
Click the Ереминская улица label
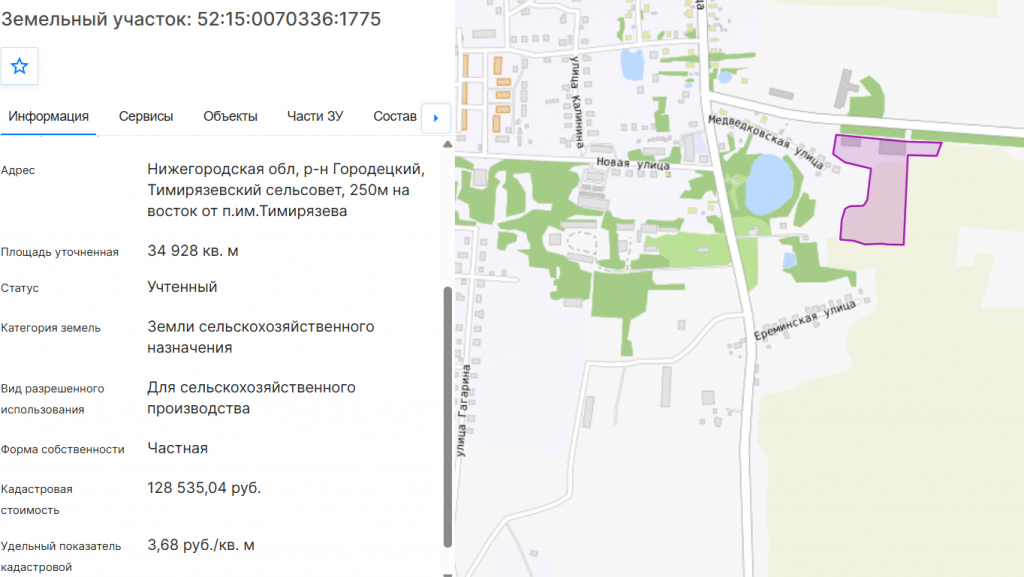tap(804, 320)
